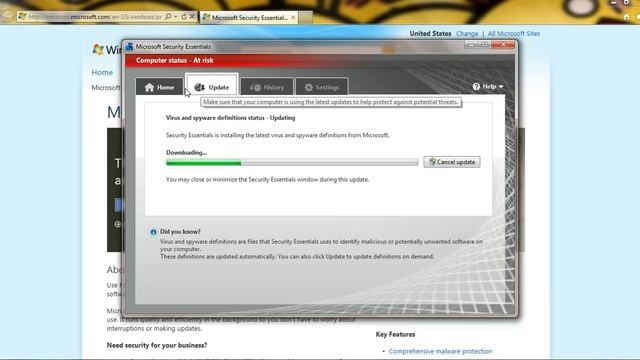Click the Downloading... status text

click(x=186, y=153)
